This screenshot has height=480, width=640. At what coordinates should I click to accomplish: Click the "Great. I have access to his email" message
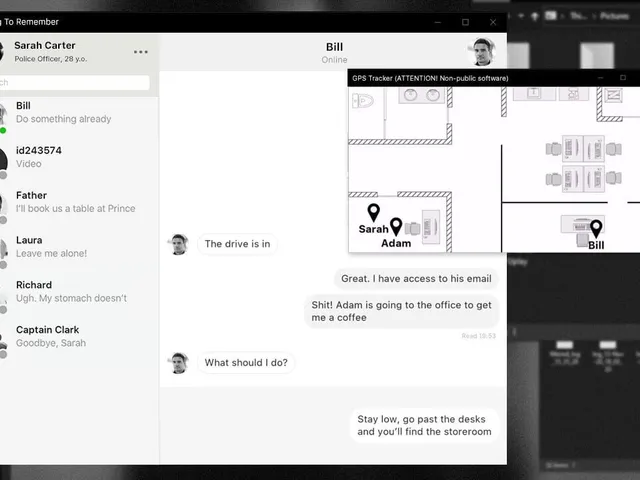(416, 279)
